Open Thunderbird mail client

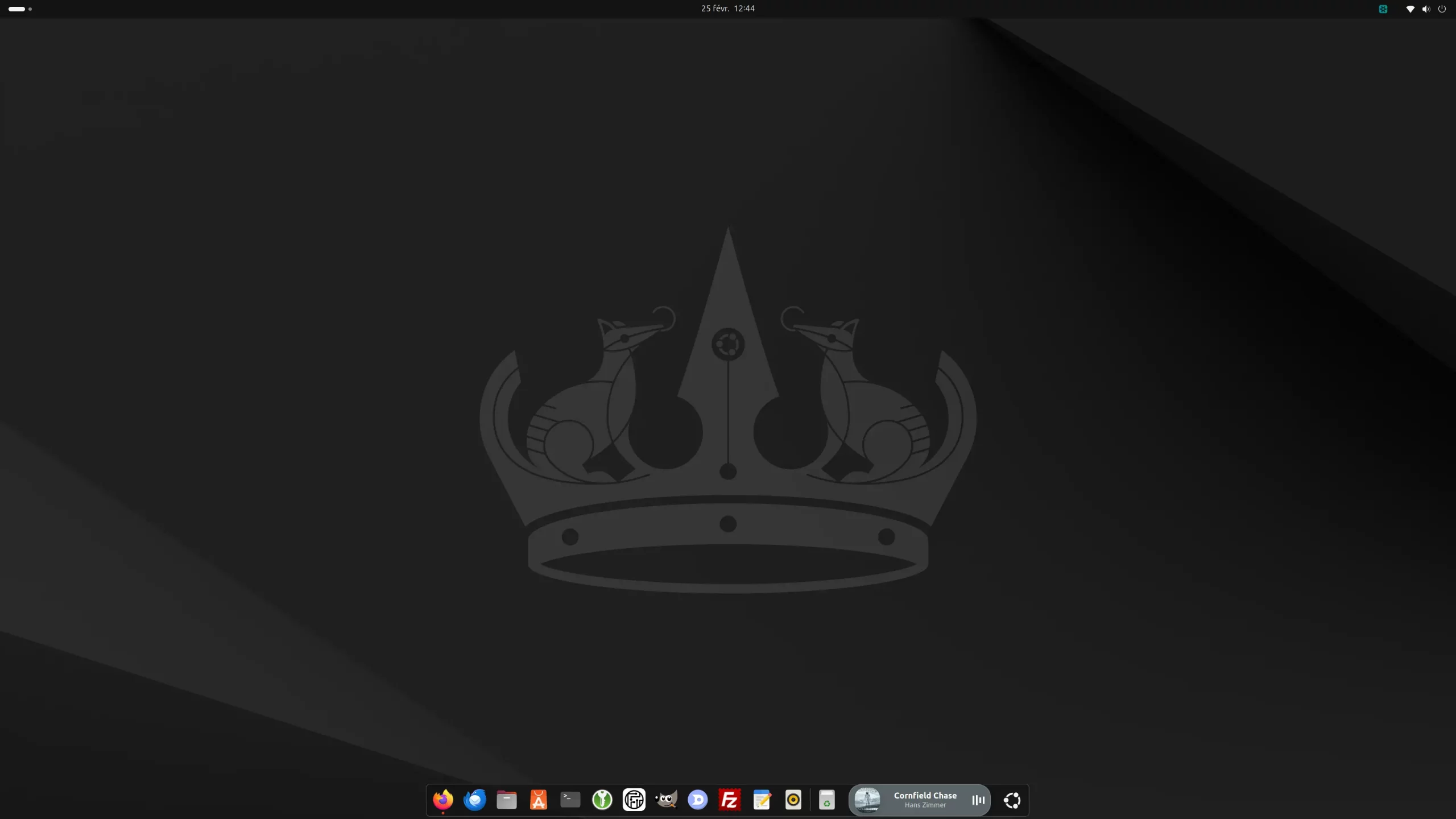click(474, 800)
